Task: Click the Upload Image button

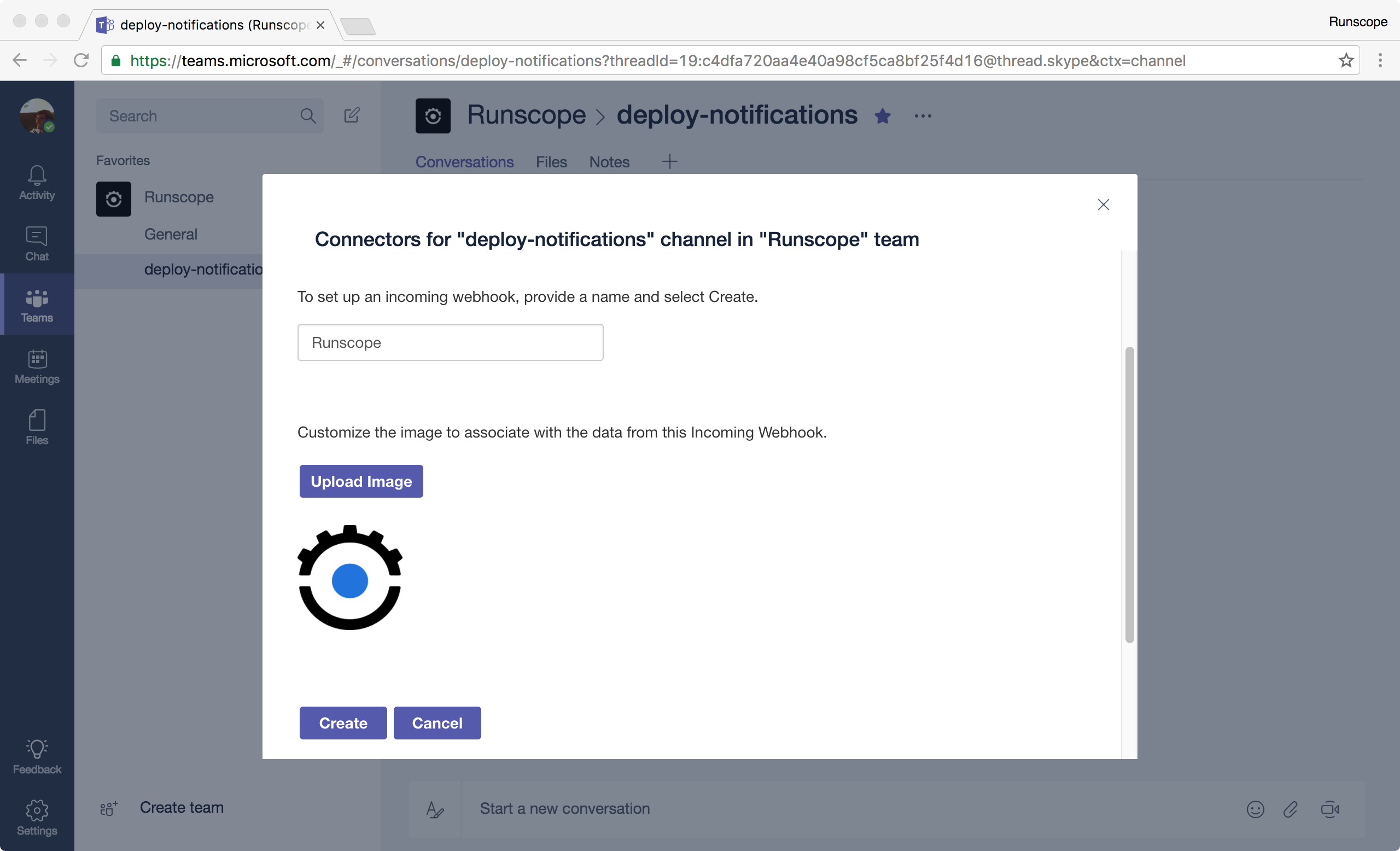Action: pos(361,481)
